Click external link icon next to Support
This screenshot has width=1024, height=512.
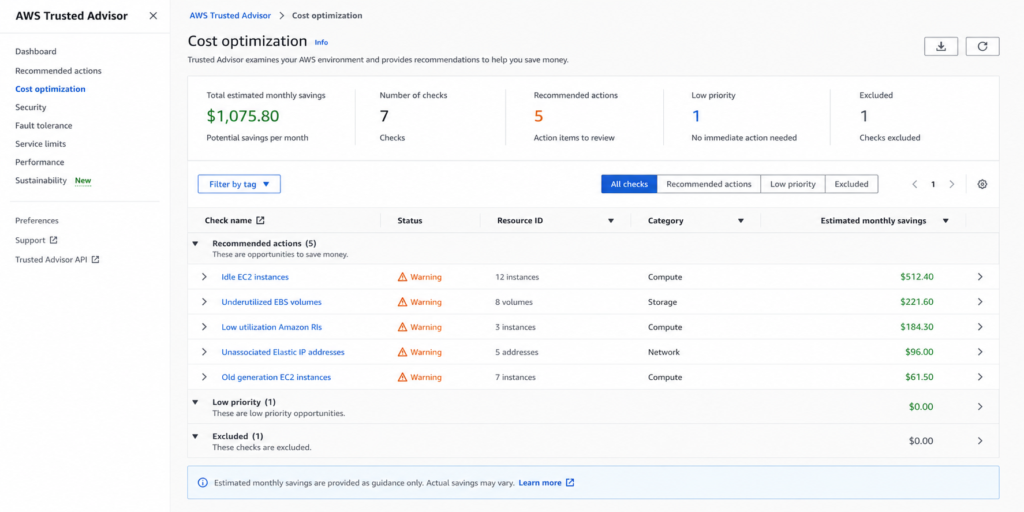[x=54, y=240]
